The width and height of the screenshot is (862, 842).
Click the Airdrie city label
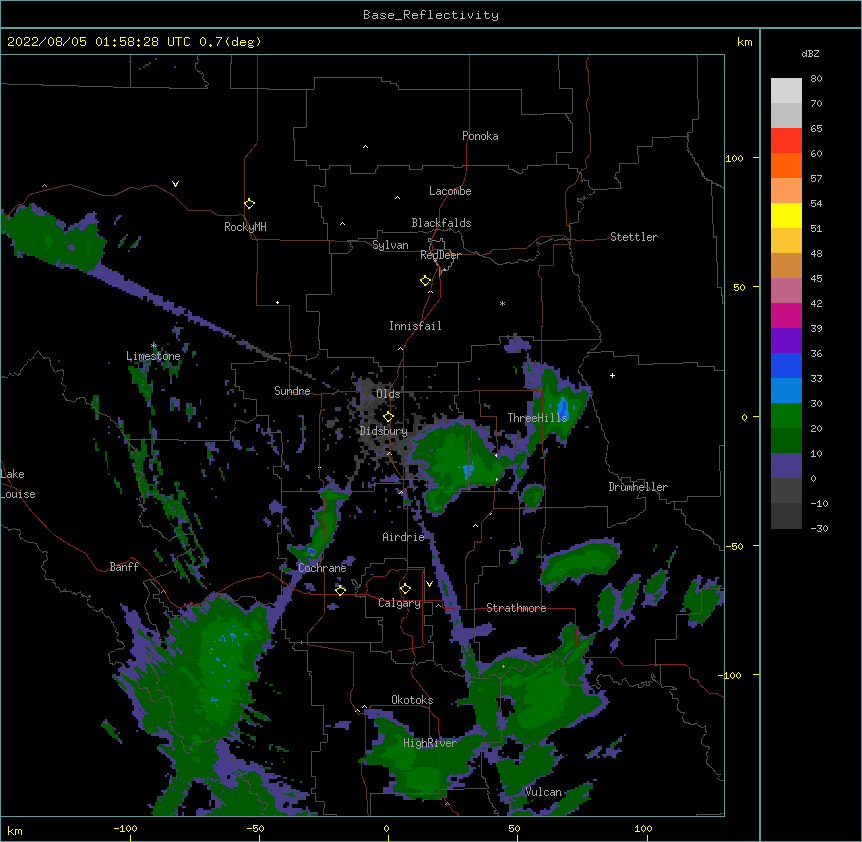(x=404, y=537)
